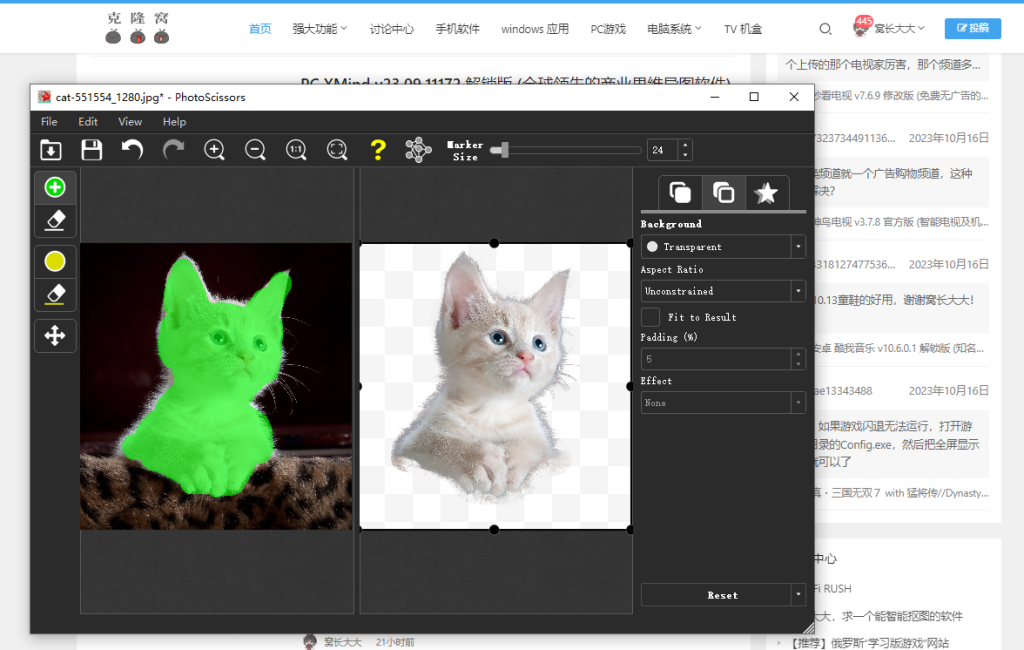Expand the 电脑系统 menu on the website
This screenshot has height=650, width=1024.
[674, 29]
